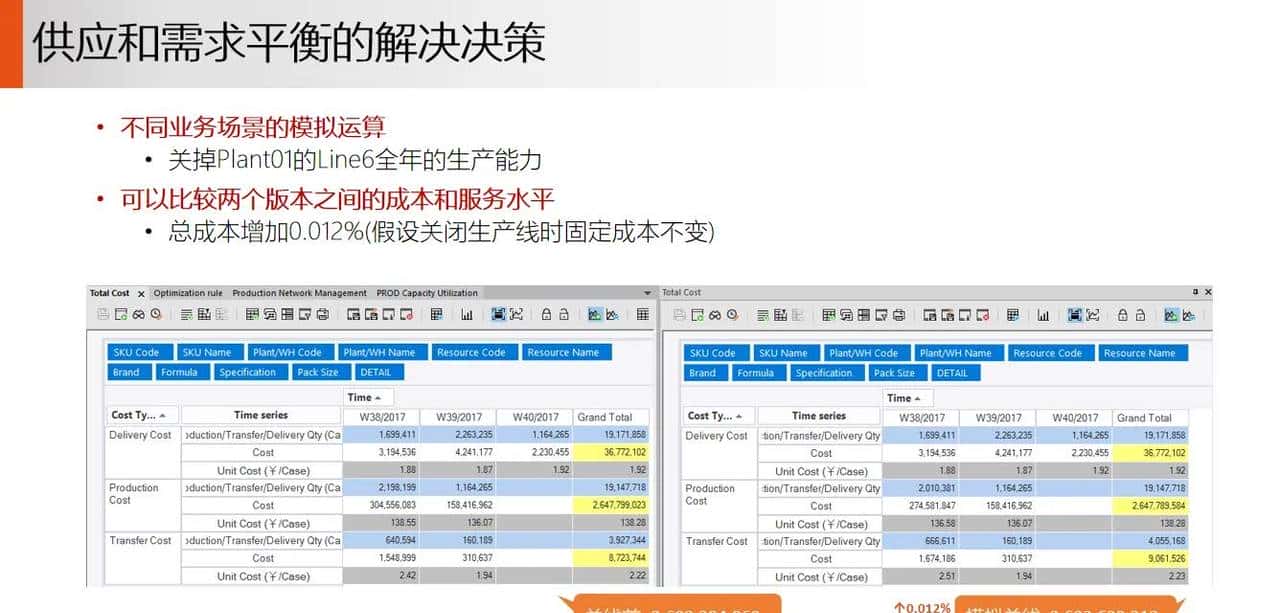Open the binoculars search icon on the toolbar

point(137,314)
